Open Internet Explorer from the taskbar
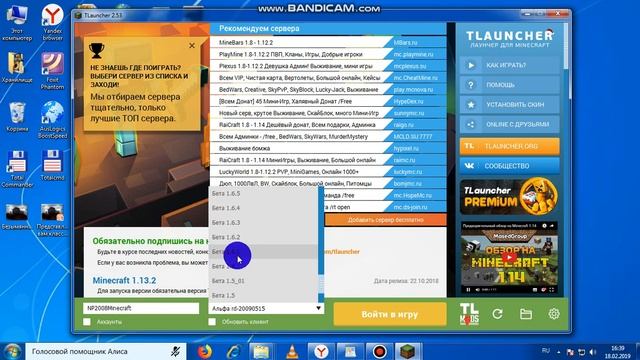This screenshot has height=360, width=640. [x=233, y=351]
